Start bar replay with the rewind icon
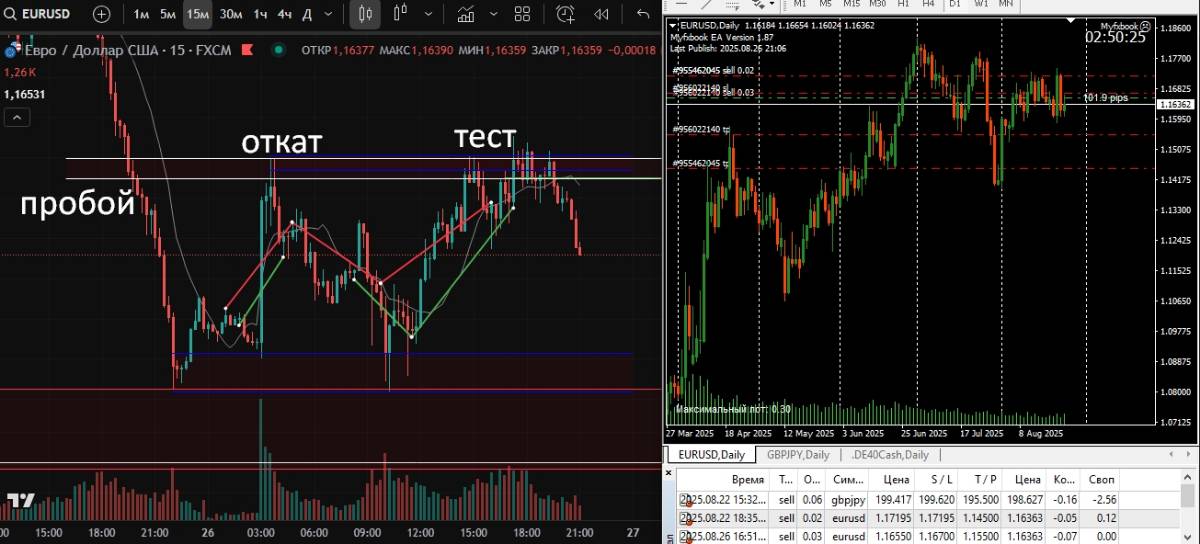1200x544 pixels. point(601,15)
